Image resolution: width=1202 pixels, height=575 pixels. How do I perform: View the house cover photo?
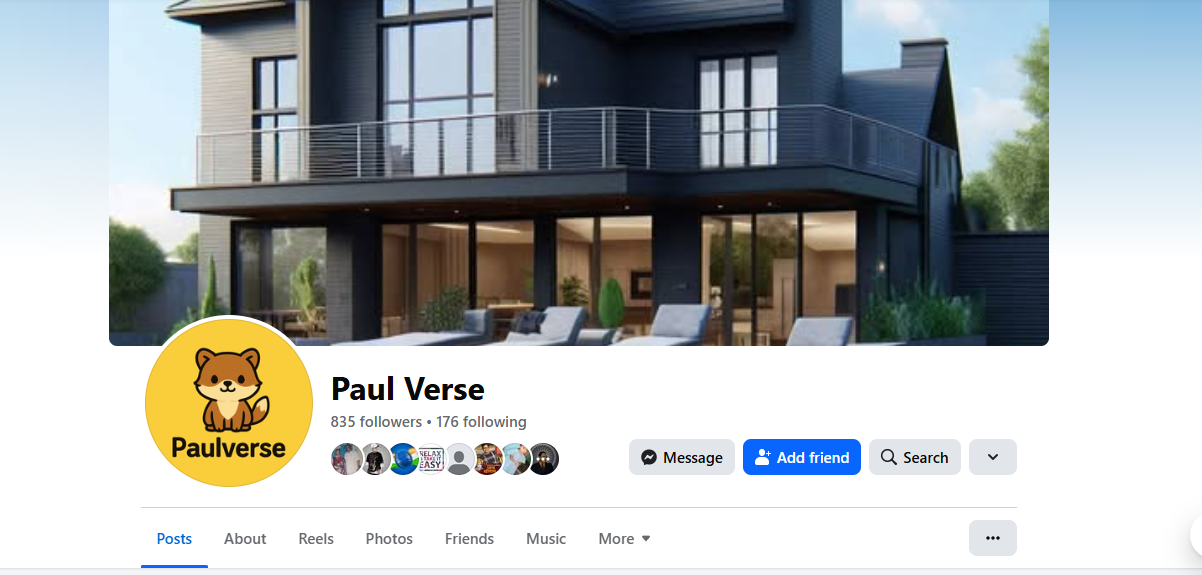[579, 172]
